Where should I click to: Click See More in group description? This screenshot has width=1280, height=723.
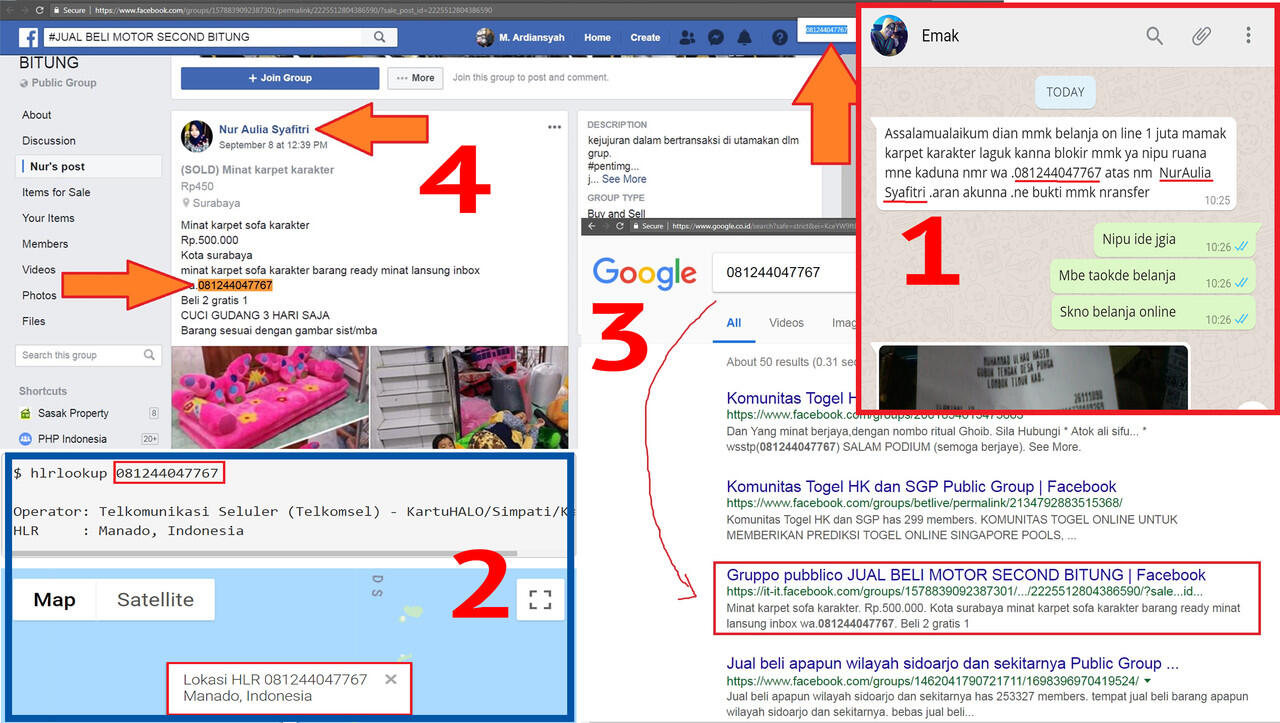622,179
